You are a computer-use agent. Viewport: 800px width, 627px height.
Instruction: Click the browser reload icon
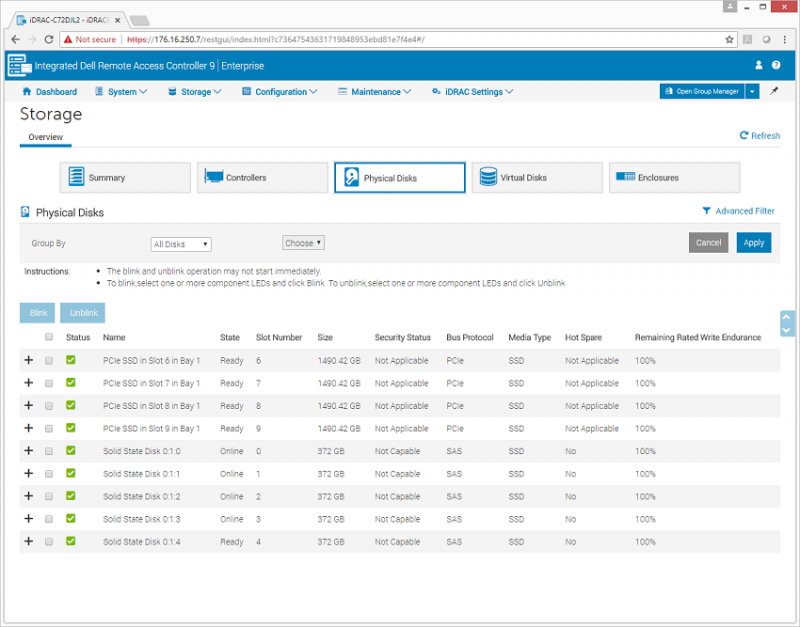pos(48,39)
